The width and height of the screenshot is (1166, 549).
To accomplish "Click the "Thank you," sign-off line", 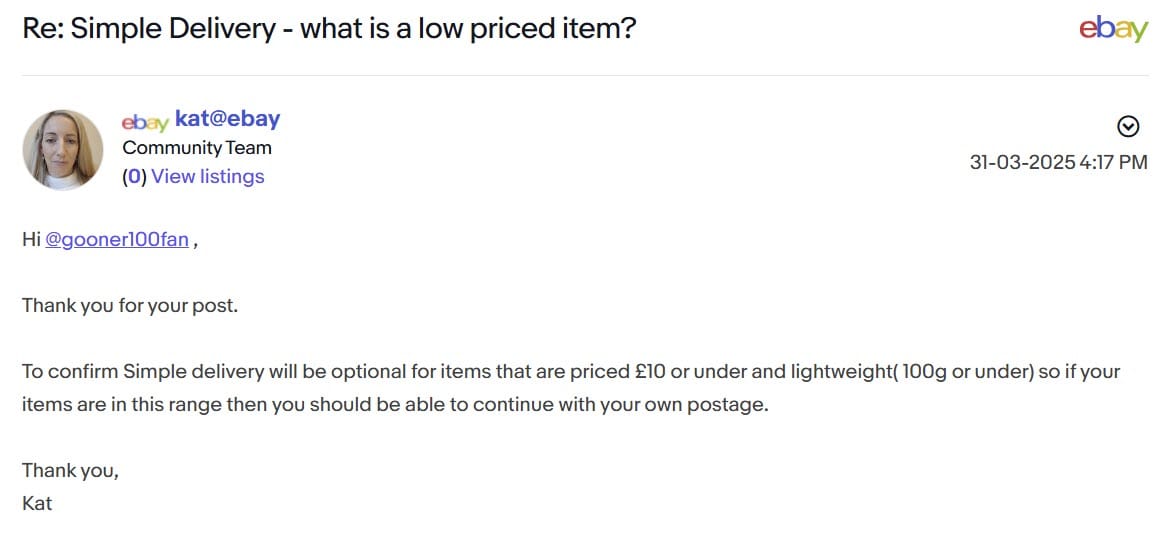I will tap(70, 470).
